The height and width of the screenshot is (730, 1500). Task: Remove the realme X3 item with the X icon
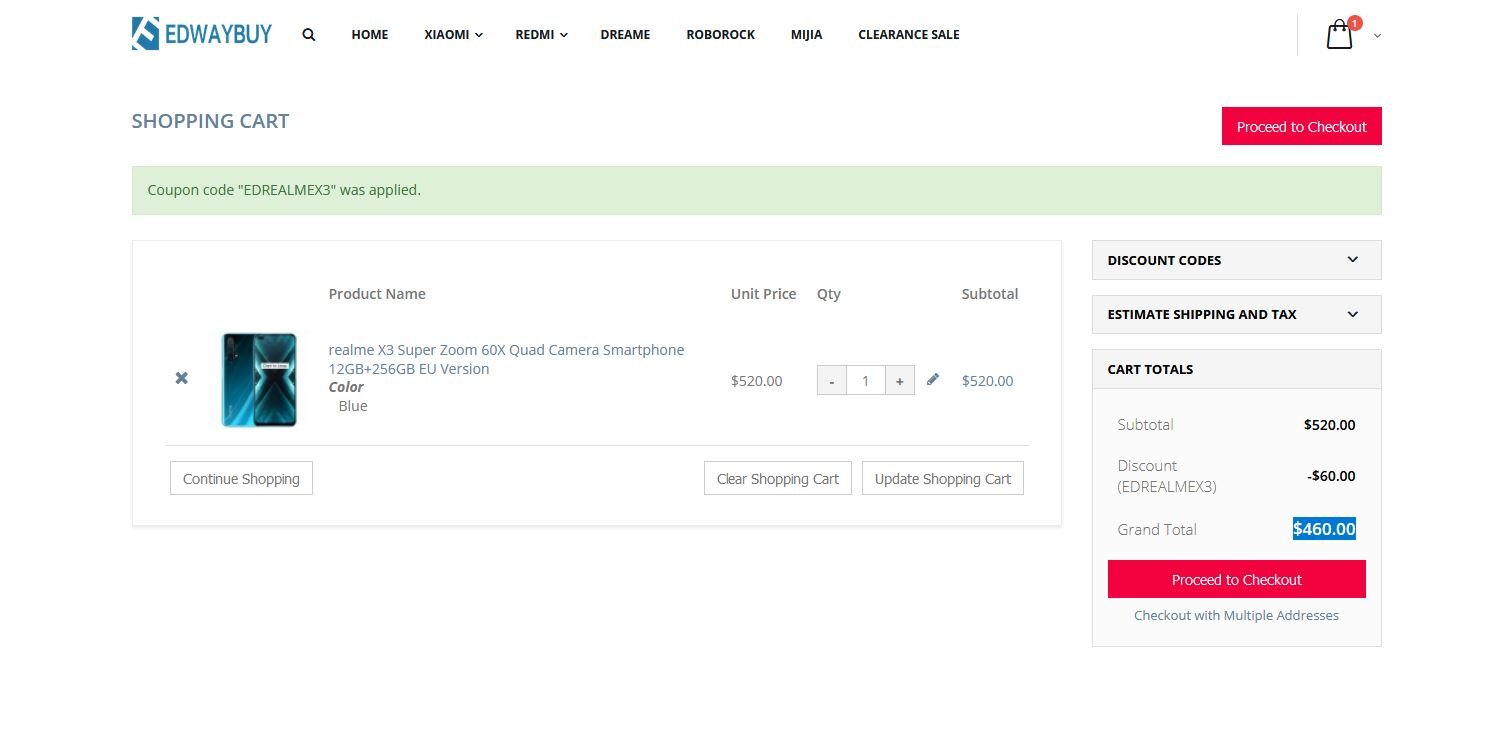click(x=182, y=378)
